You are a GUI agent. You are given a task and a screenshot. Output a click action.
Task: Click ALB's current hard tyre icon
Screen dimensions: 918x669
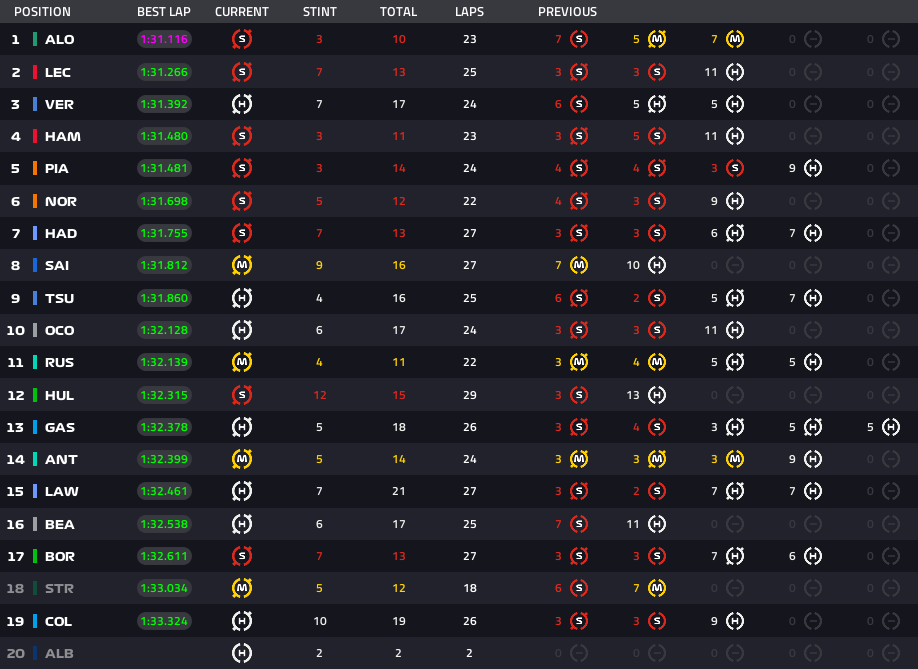pos(242,653)
